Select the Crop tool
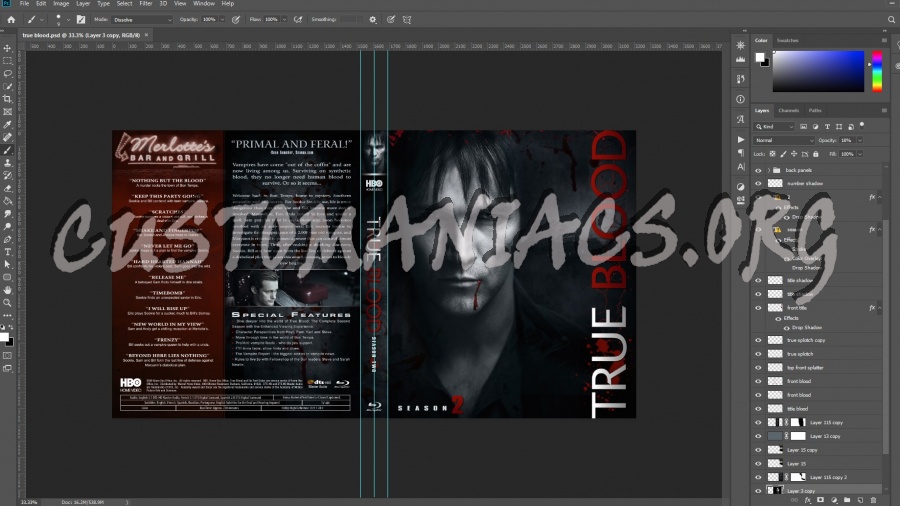This screenshot has height=506, width=900. click(x=7, y=99)
